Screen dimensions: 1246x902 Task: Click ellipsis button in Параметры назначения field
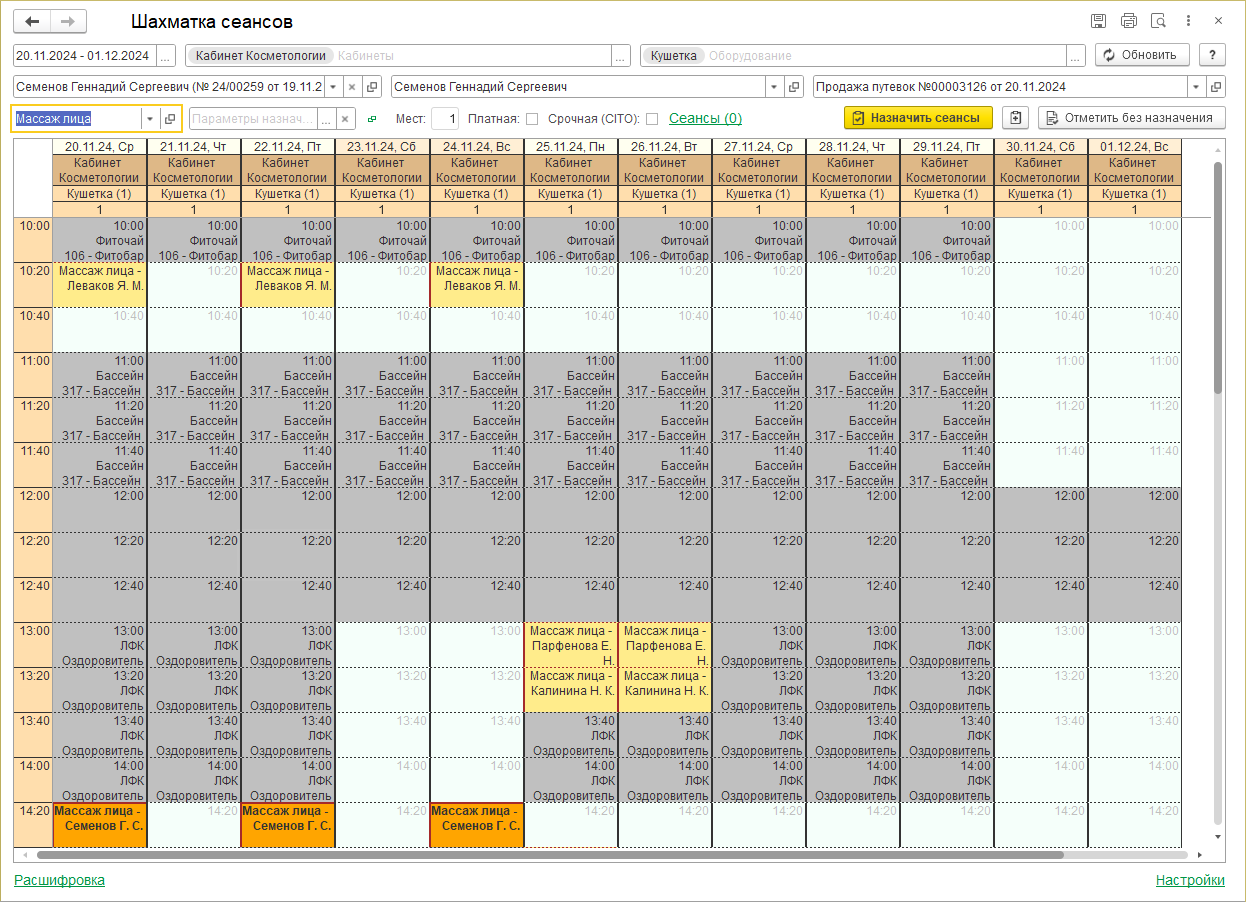327,119
